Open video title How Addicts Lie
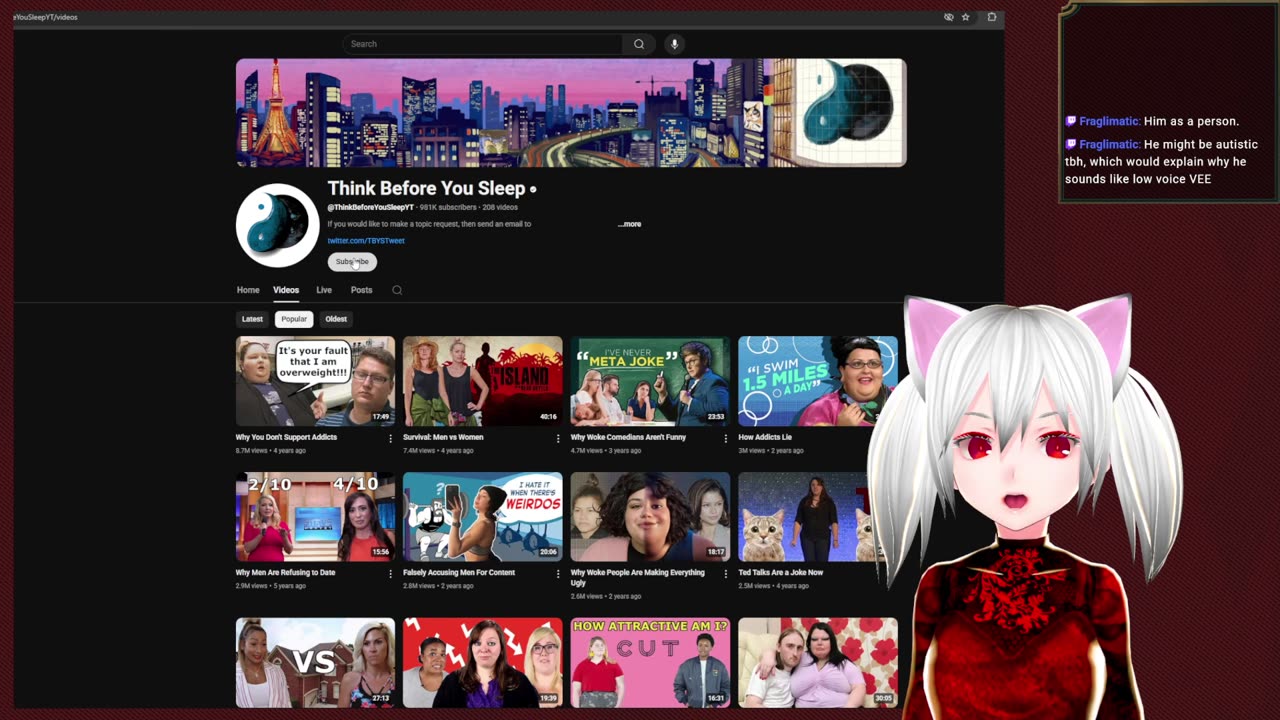This screenshot has height=720, width=1280. 765,437
